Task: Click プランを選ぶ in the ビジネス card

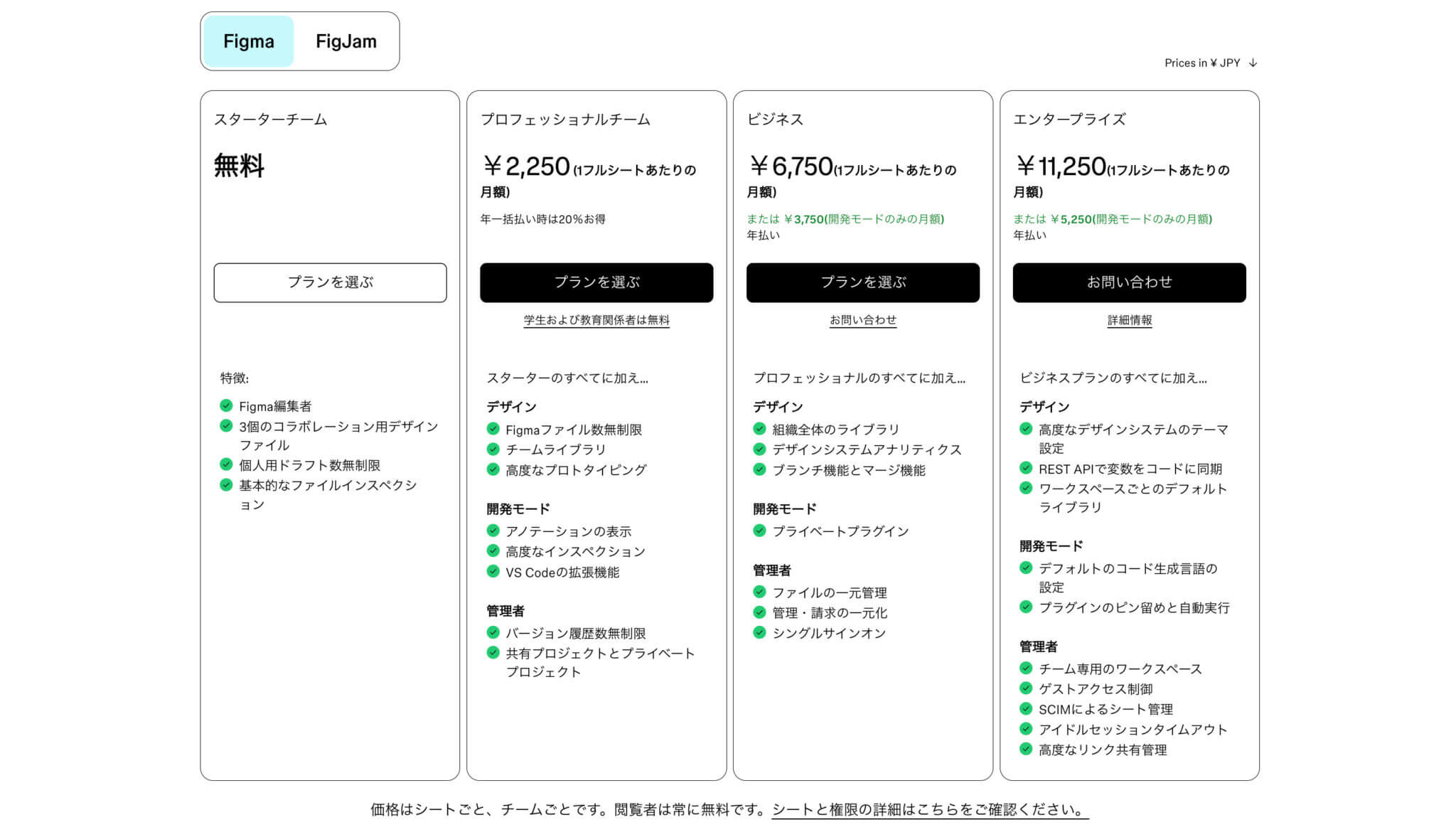Action: pyautogui.click(x=863, y=282)
